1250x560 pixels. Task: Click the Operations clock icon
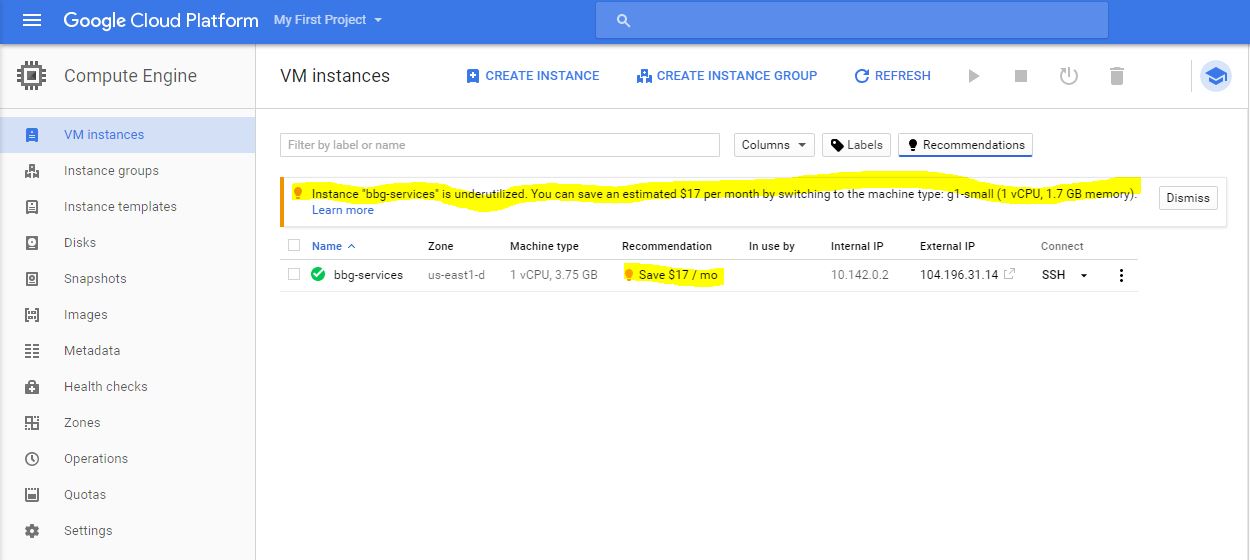32,459
